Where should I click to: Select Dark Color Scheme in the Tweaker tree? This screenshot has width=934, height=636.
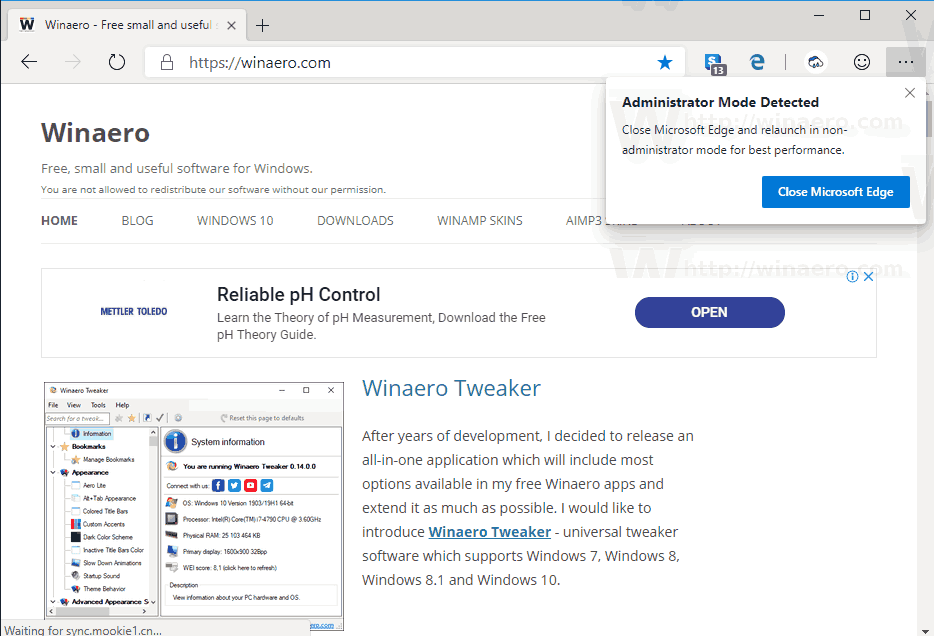tap(107, 537)
